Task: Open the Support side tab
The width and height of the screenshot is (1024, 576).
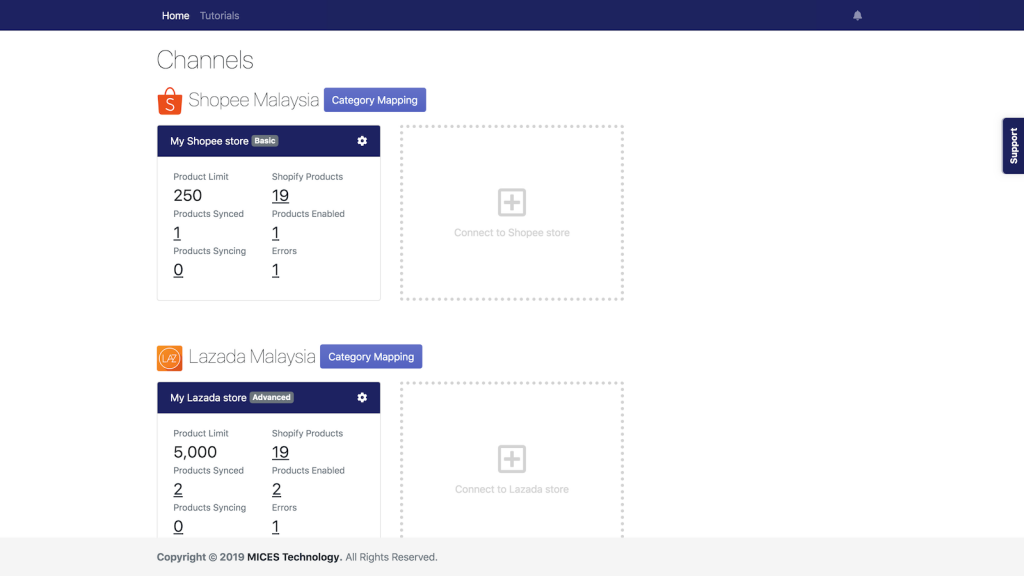Action: [x=1013, y=146]
